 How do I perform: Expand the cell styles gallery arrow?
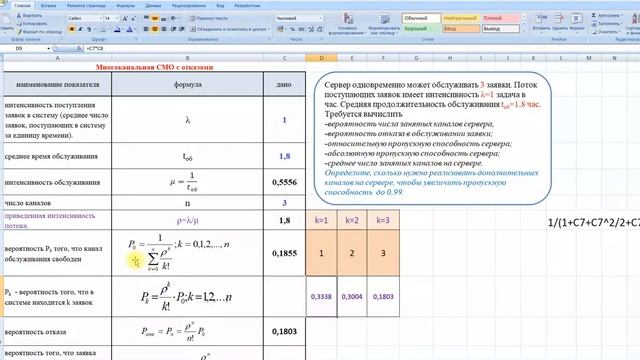click(524, 31)
